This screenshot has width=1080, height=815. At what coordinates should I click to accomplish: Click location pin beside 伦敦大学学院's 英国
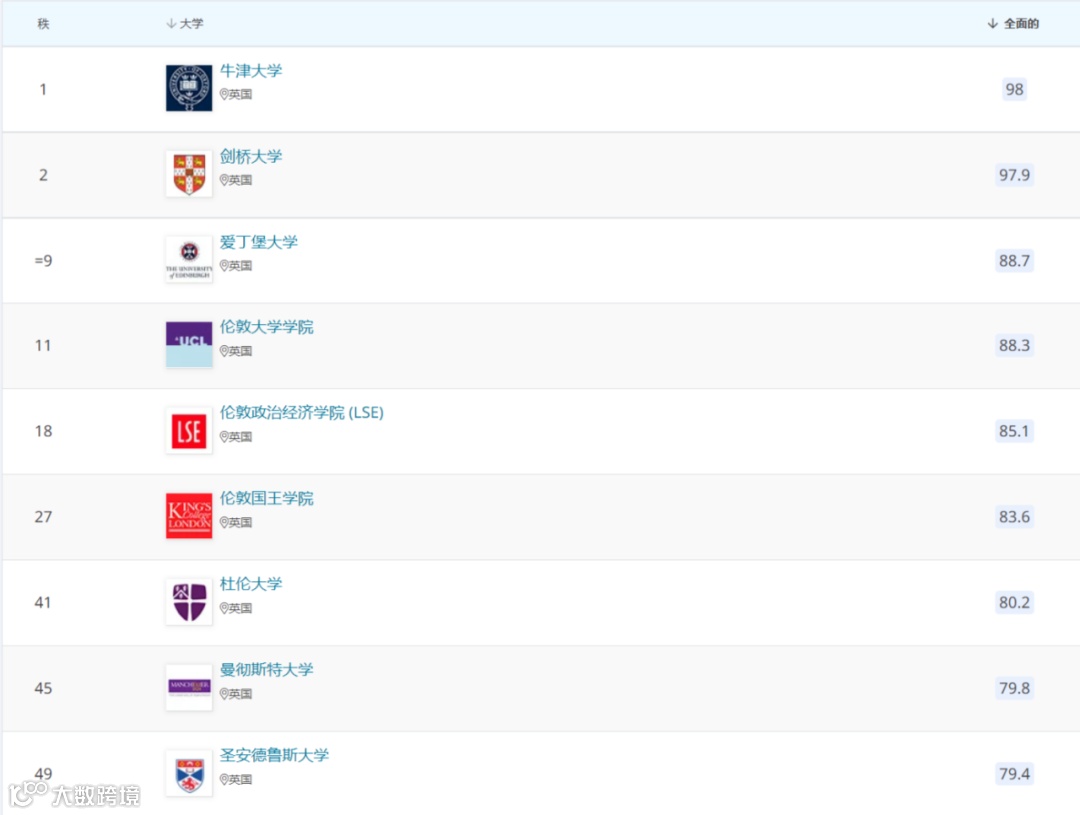click(224, 351)
